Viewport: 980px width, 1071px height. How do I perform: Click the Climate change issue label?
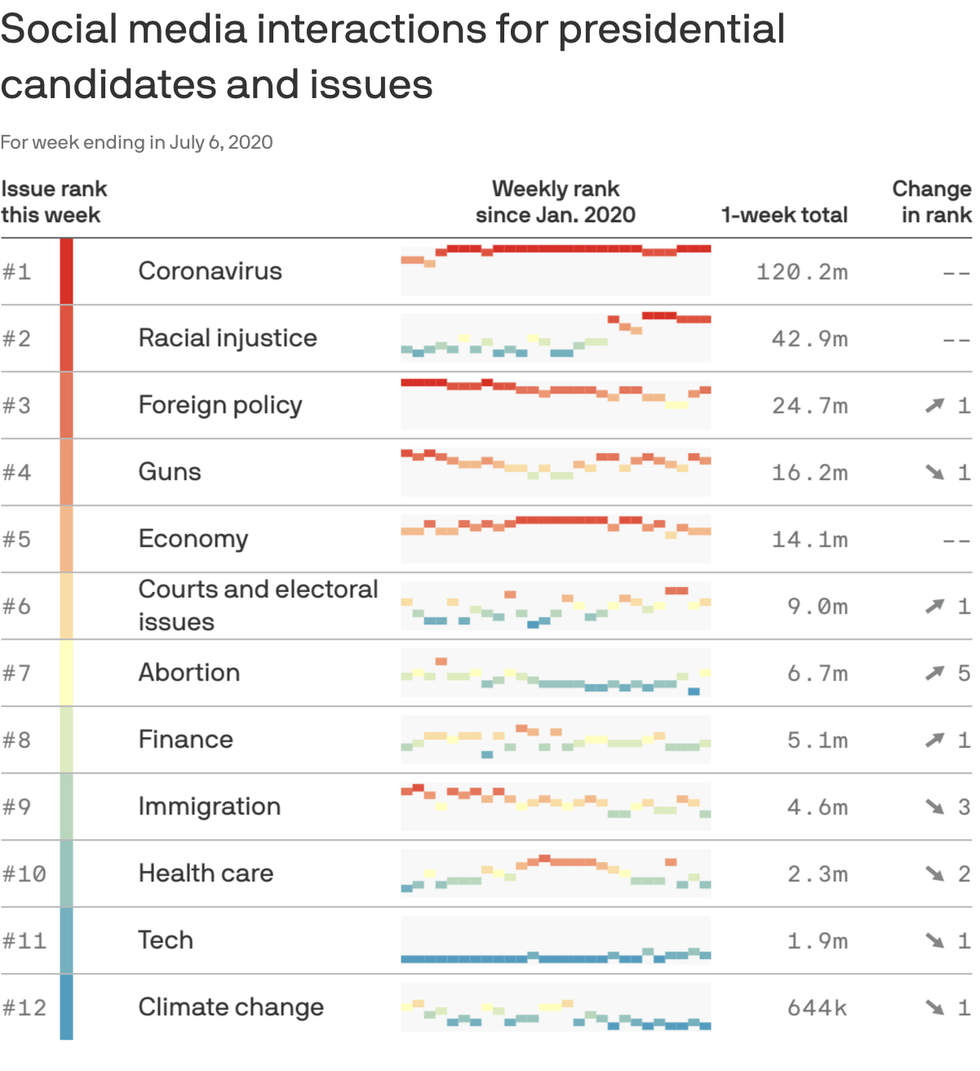tap(231, 1007)
